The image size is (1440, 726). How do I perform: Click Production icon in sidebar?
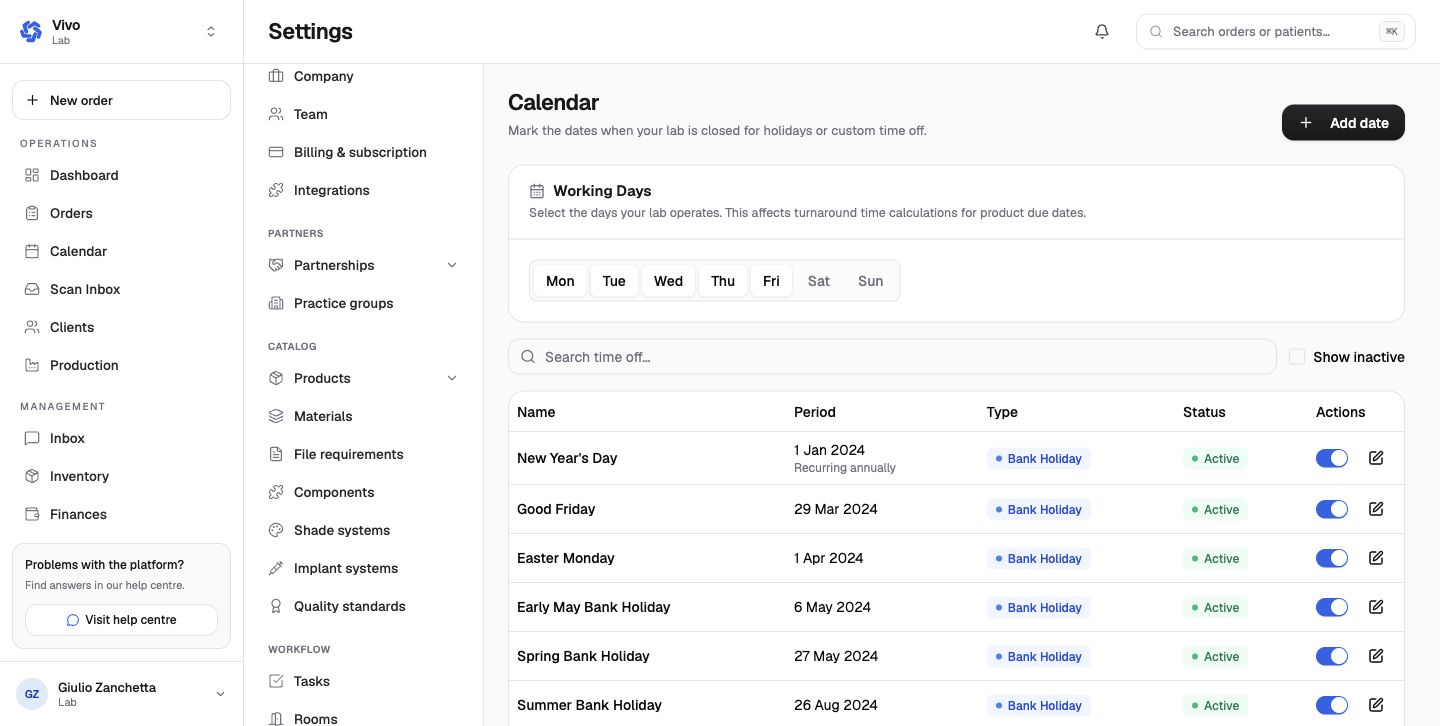click(x=32, y=365)
